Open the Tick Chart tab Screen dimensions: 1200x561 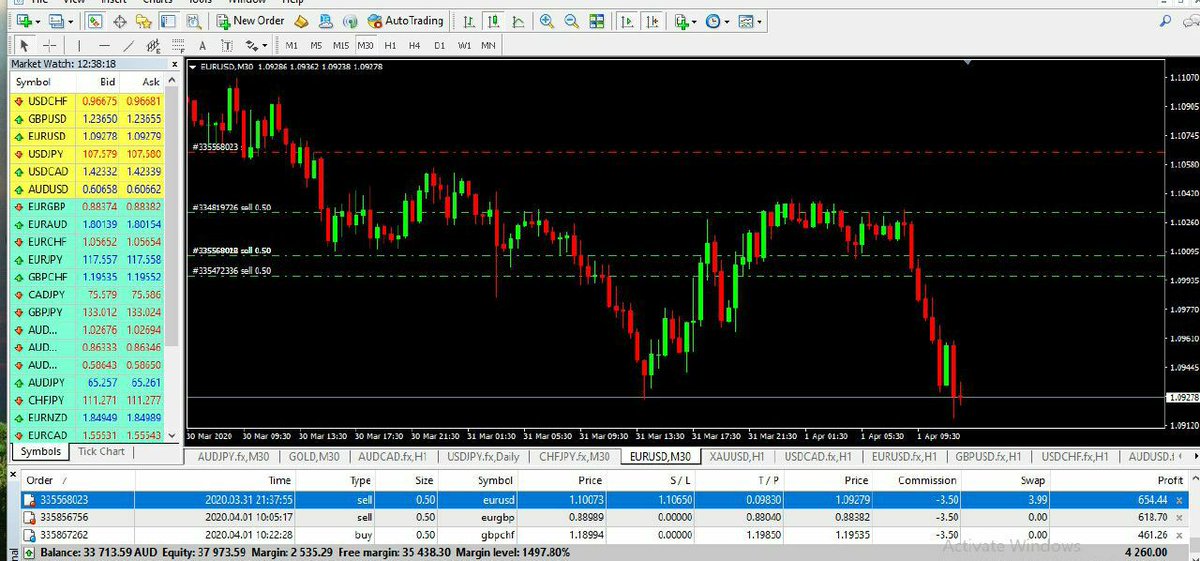(x=102, y=452)
